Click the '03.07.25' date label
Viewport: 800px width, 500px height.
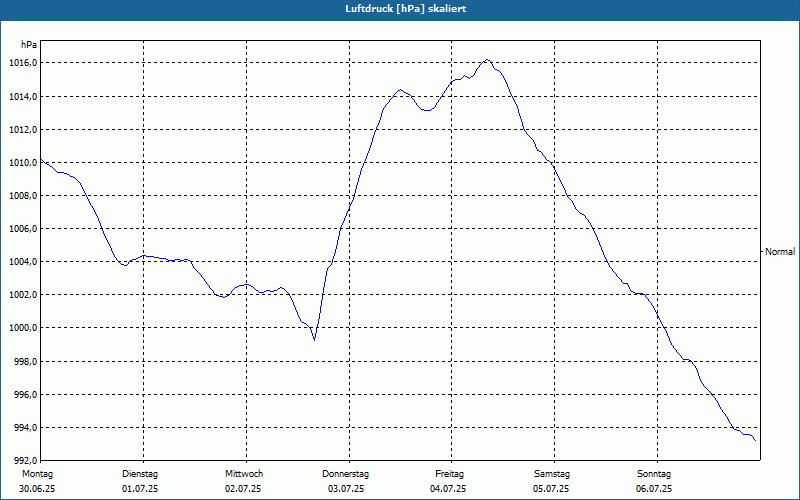(x=346, y=489)
